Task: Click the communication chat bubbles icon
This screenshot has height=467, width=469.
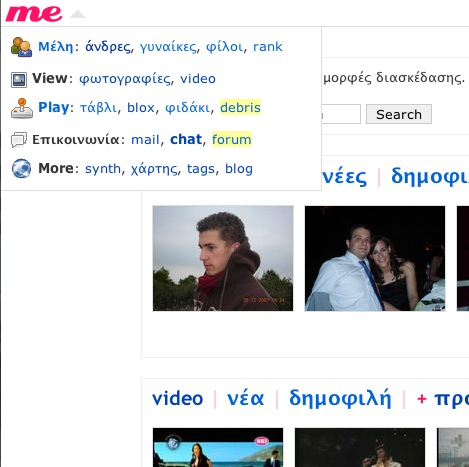Action: coord(19,140)
